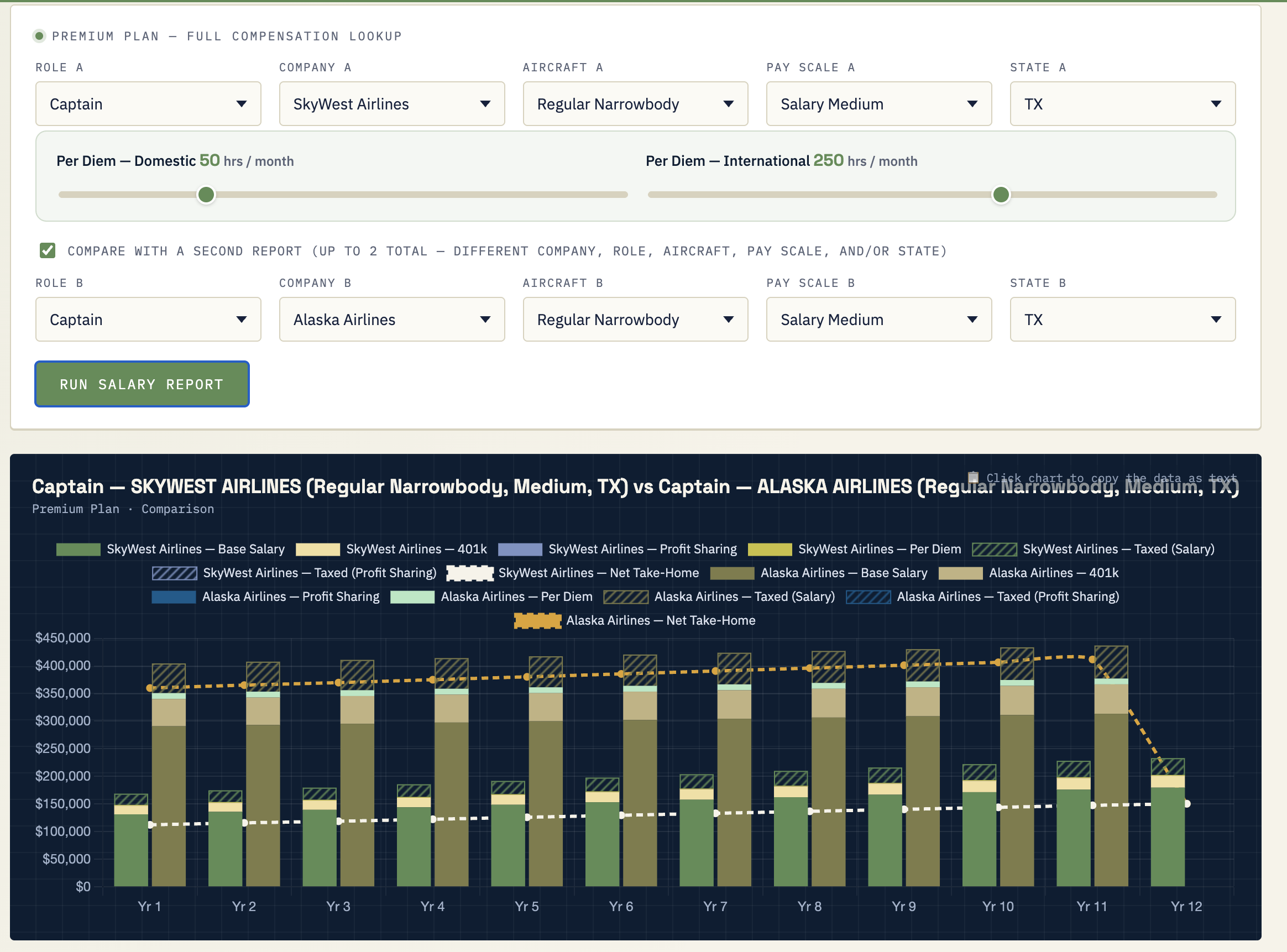
Task: Click the Alaska Airlines bar for Yr 5
Action: tap(546, 772)
